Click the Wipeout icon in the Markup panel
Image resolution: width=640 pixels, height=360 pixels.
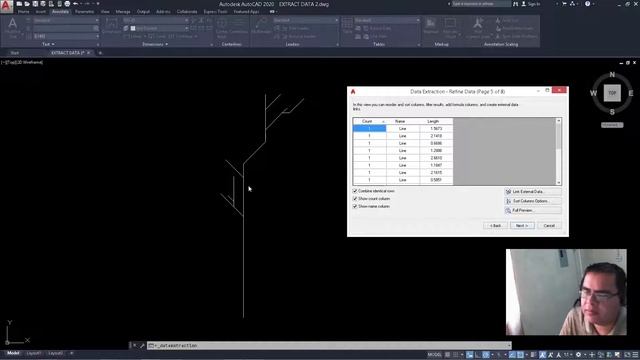431,24
